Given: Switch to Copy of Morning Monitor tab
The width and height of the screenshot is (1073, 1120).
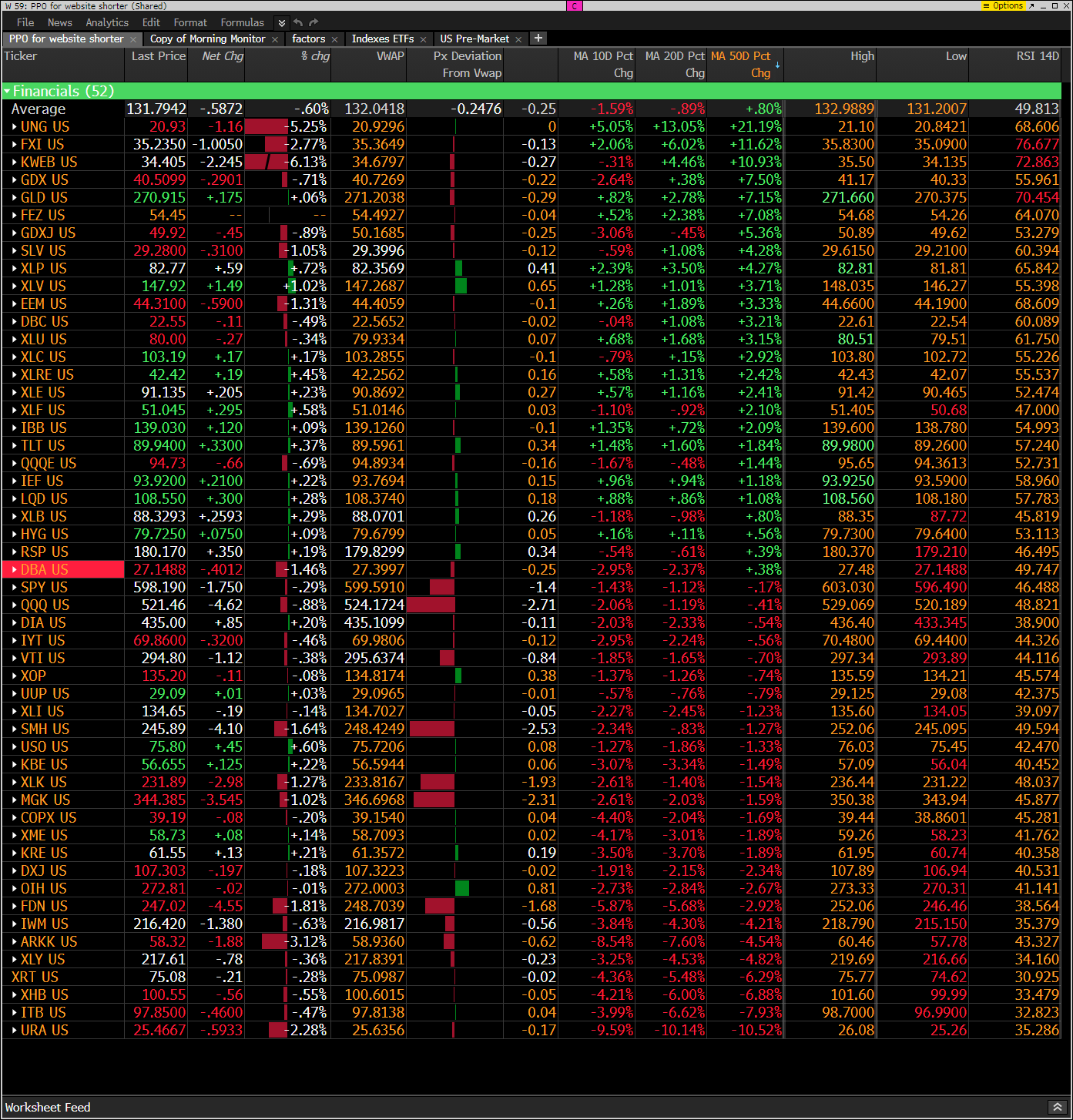Looking at the screenshot, I should pos(207,39).
